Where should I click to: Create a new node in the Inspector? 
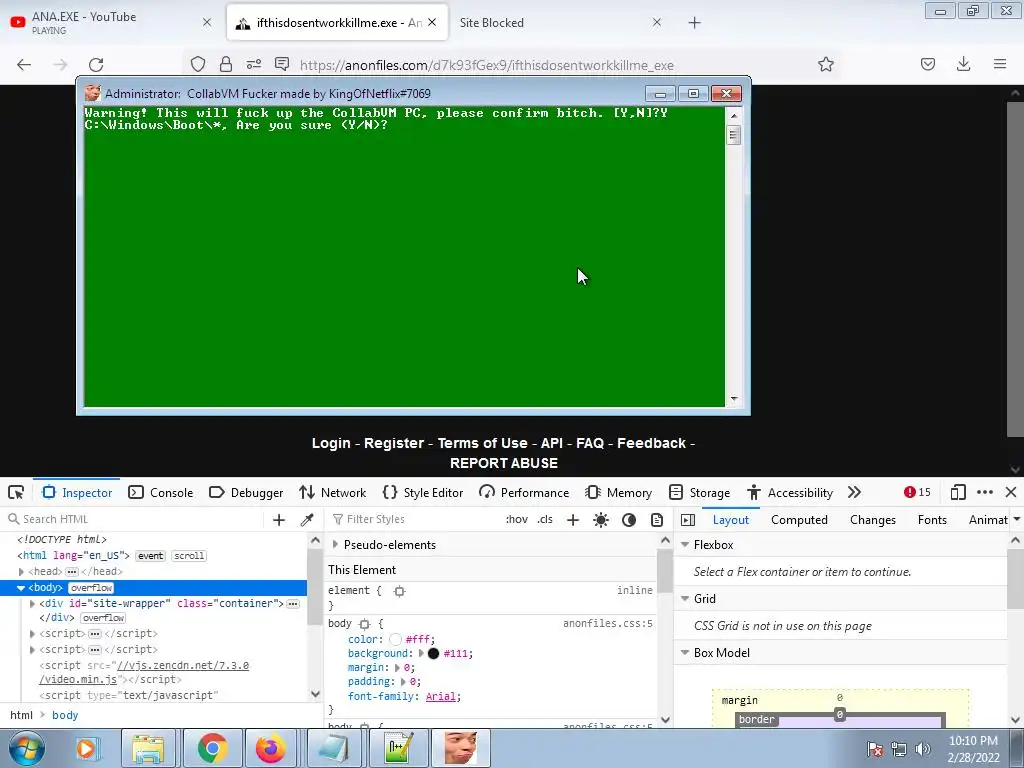pyautogui.click(x=279, y=519)
